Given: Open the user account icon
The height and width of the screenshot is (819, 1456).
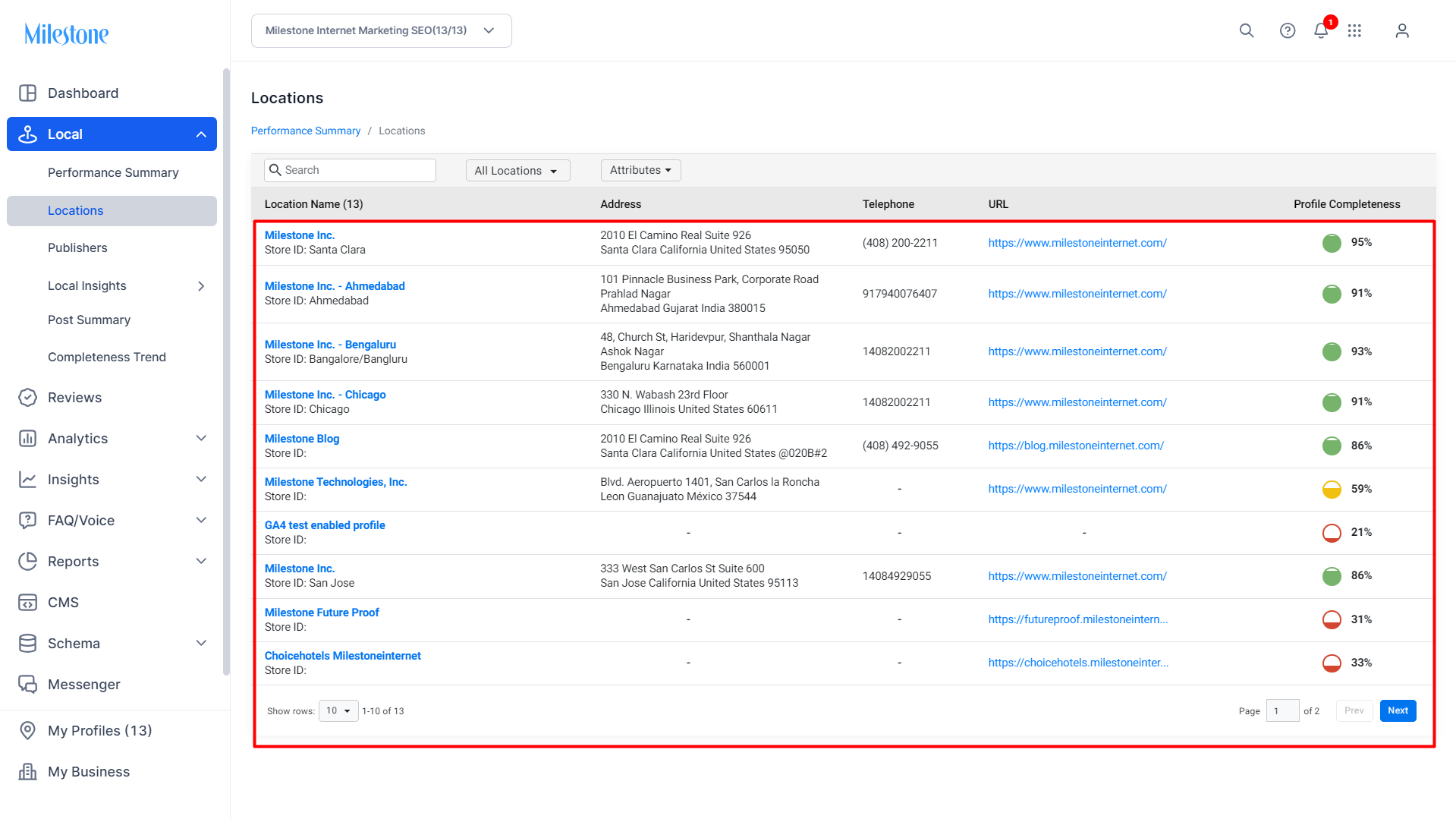Looking at the screenshot, I should pos(1402,30).
